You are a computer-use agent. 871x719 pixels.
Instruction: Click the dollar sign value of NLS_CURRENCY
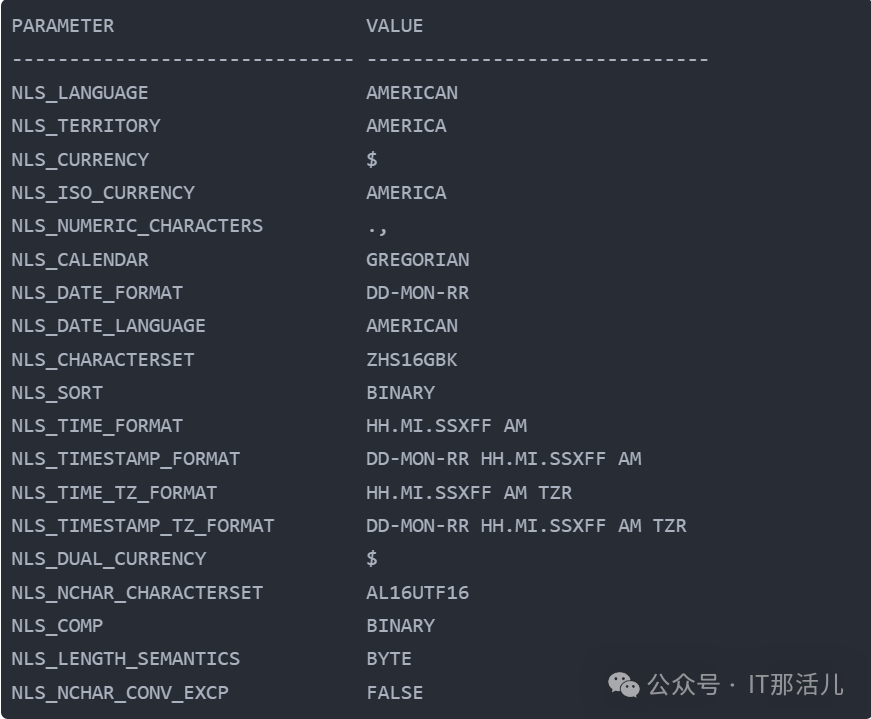click(x=372, y=159)
